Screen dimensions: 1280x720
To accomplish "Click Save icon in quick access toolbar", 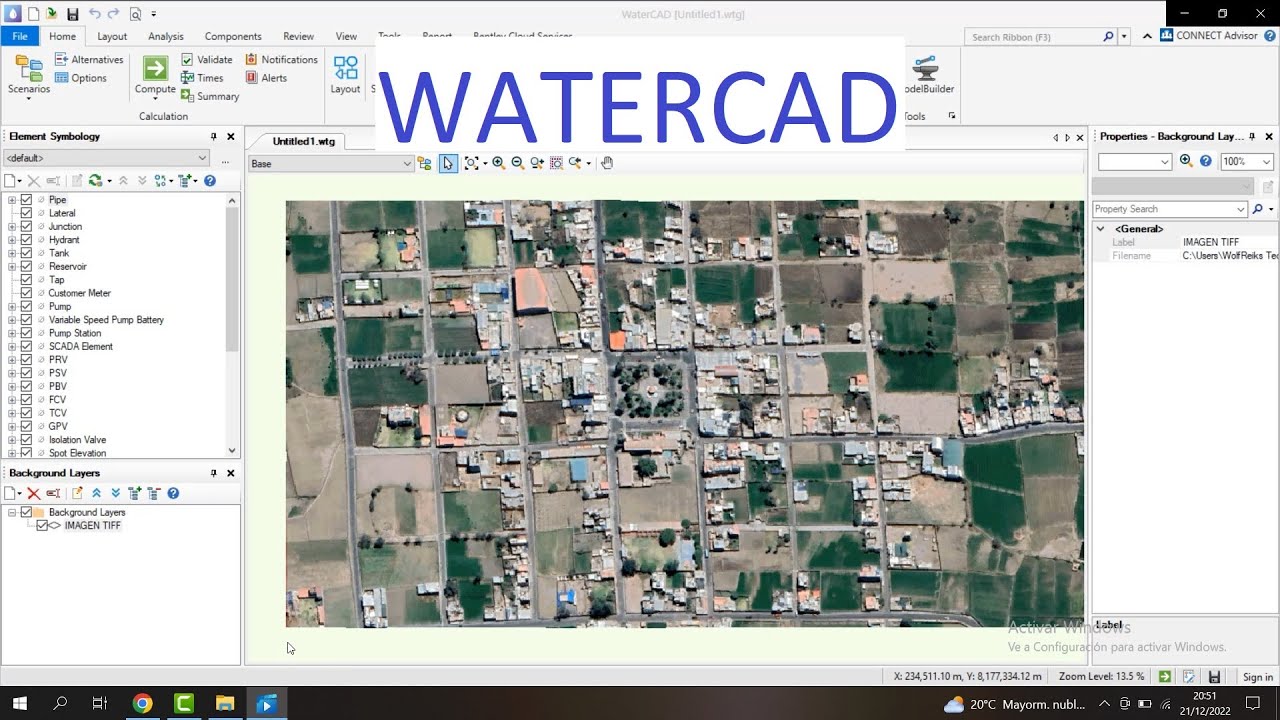I will pos(73,14).
